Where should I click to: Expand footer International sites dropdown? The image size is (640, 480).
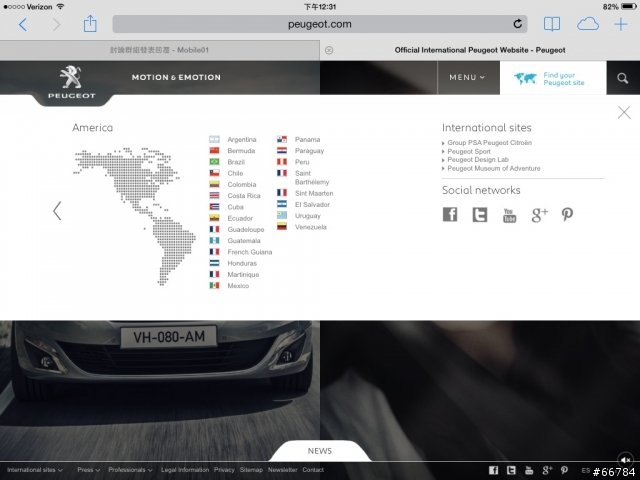tap(35, 470)
